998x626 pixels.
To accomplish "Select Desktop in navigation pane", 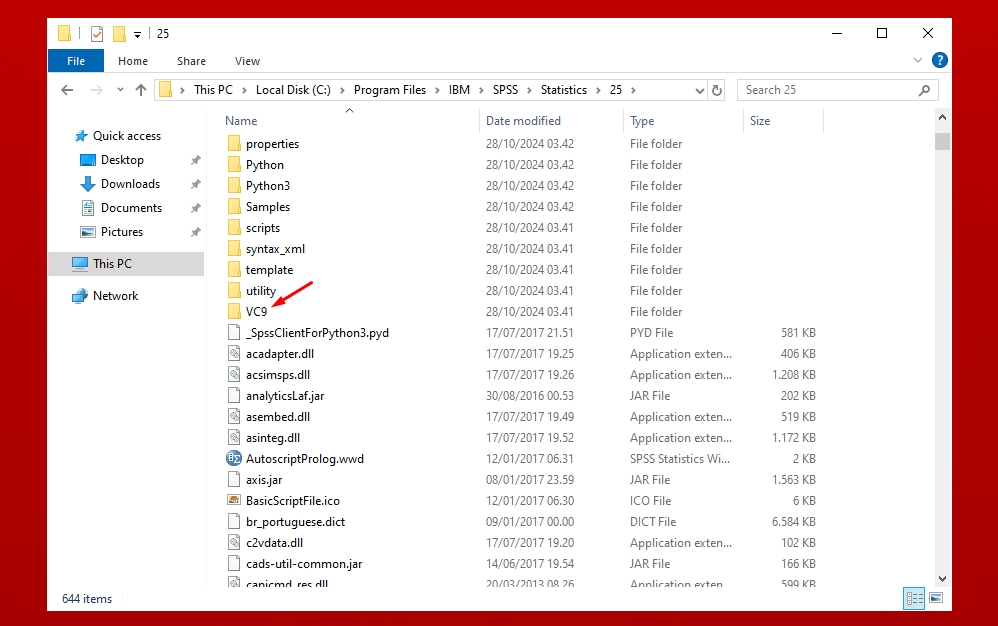I will (122, 160).
